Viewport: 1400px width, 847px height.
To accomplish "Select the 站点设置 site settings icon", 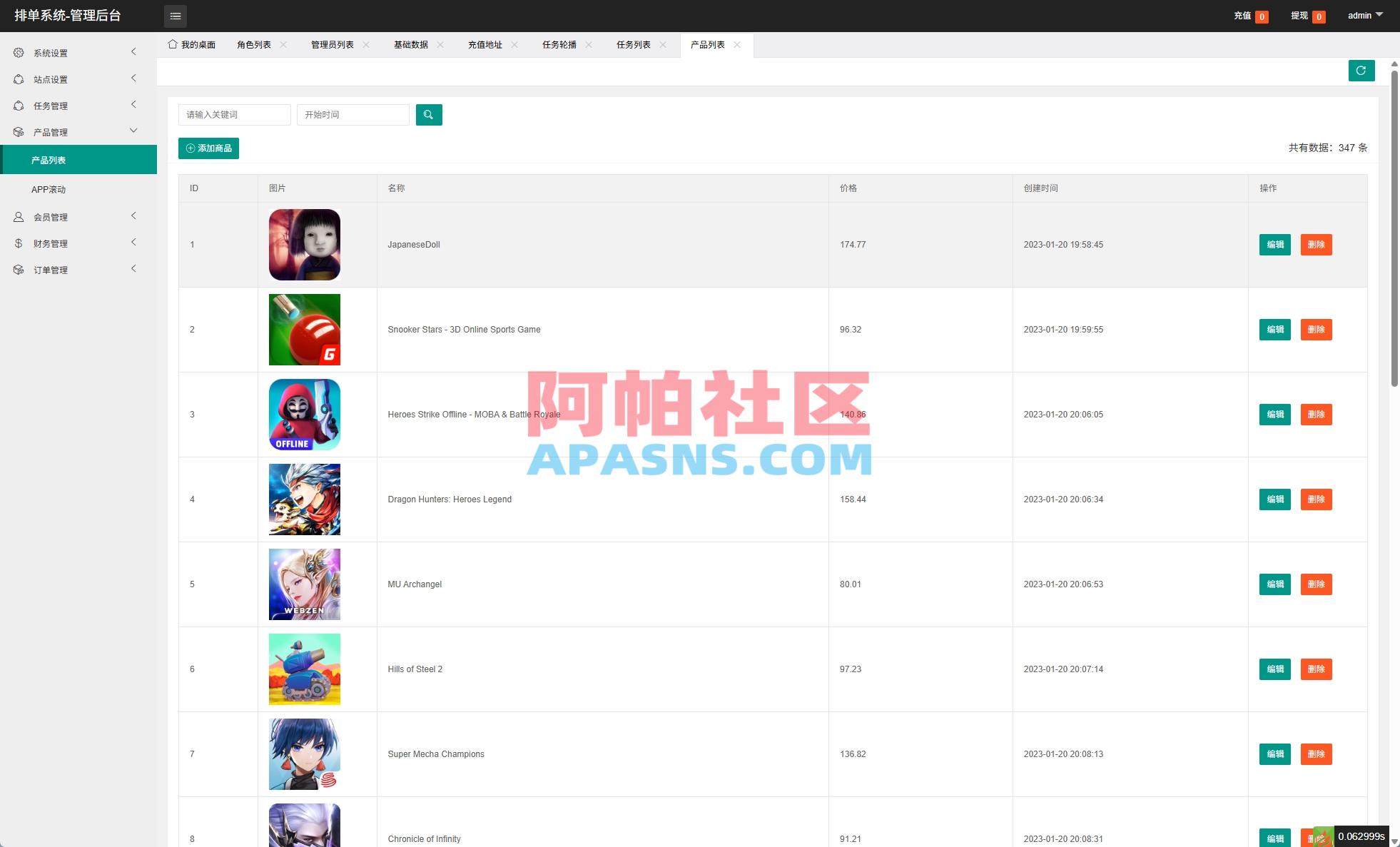I will pyautogui.click(x=19, y=78).
